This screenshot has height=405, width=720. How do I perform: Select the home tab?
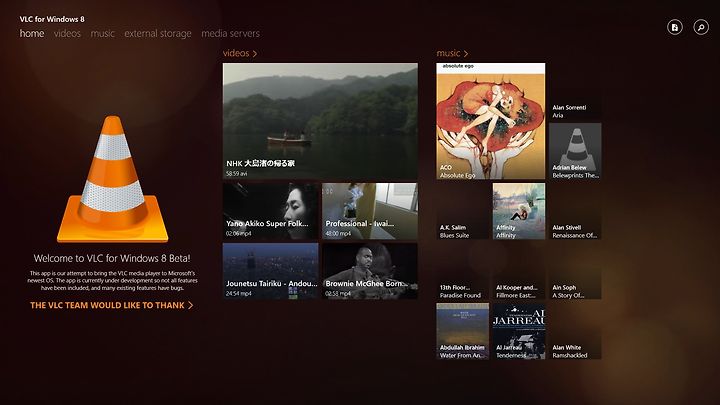point(32,34)
